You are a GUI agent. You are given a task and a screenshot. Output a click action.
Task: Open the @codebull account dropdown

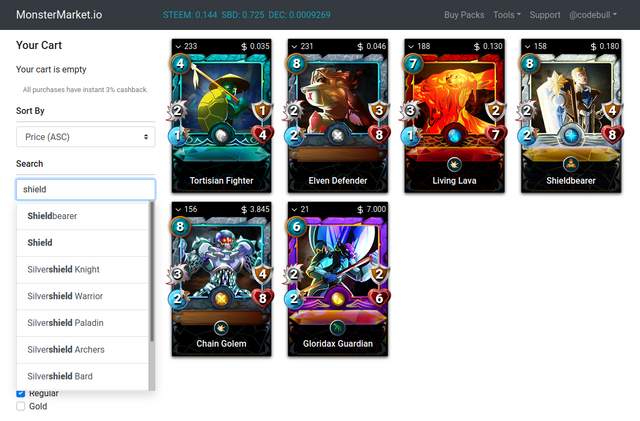pyautogui.click(x=593, y=15)
